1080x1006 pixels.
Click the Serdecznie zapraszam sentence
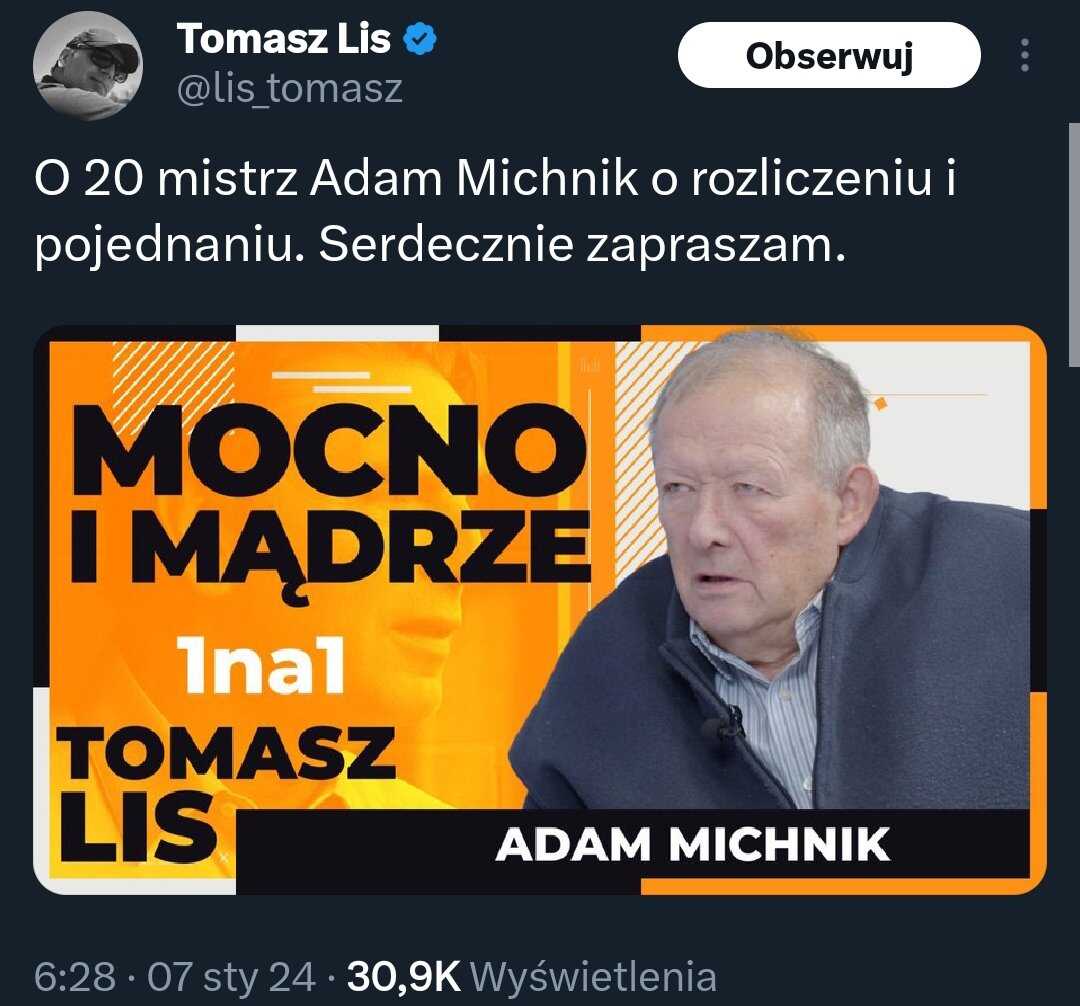pyautogui.click(x=582, y=244)
